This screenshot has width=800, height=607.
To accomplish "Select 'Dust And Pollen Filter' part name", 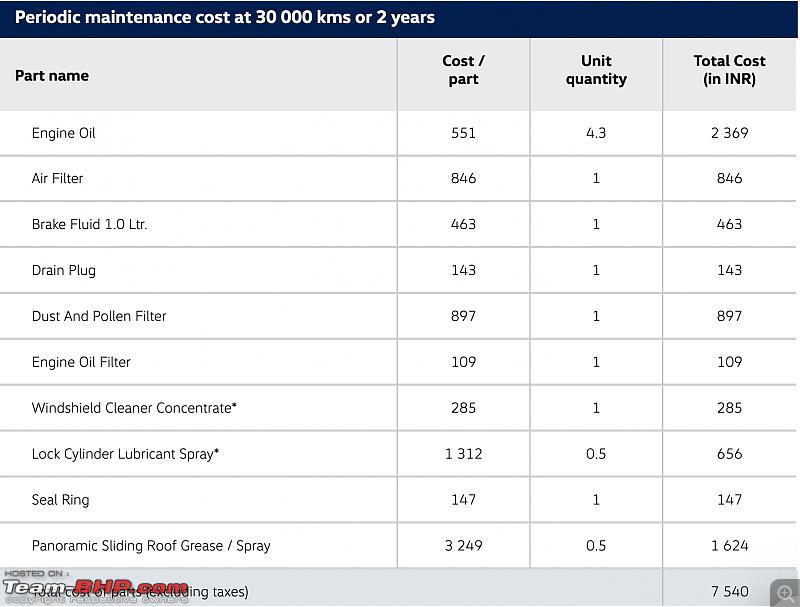I will pyautogui.click(x=99, y=316).
